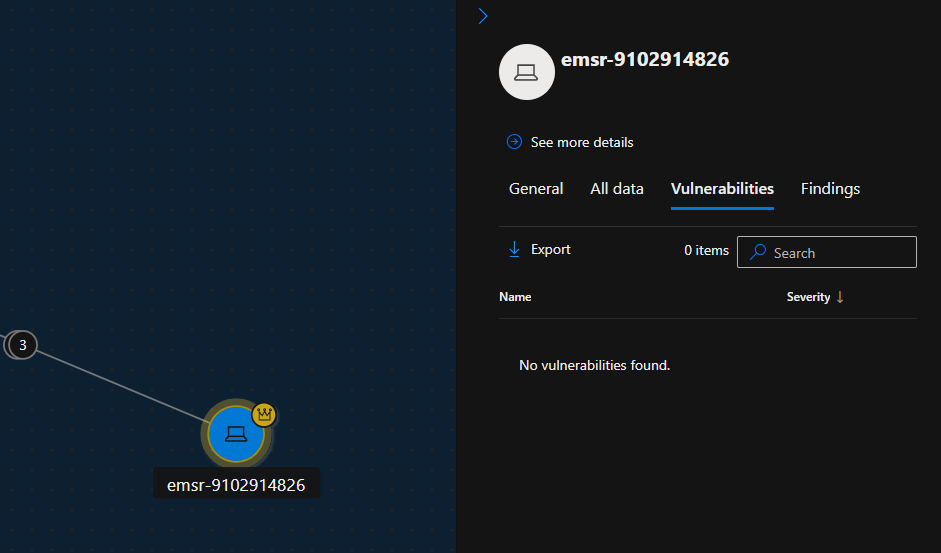Click the gold crown badge on the node
Image resolution: width=941 pixels, height=553 pixels.
pyautogui.click(x=264, y=413)
